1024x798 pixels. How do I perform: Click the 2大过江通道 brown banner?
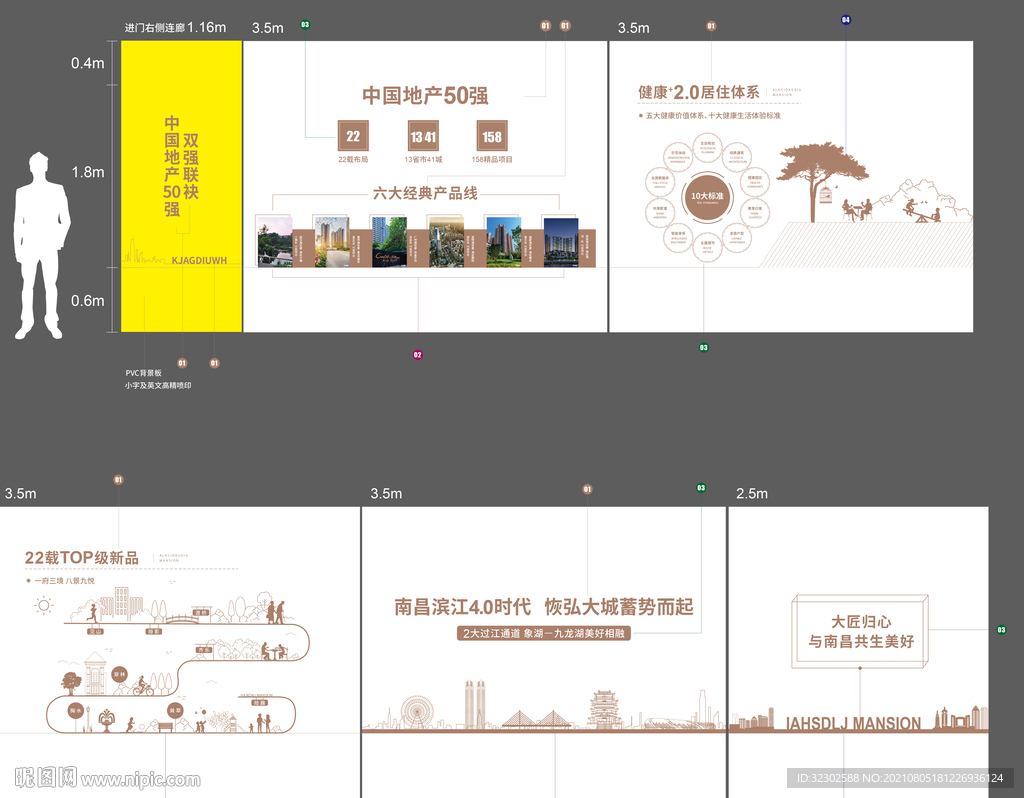click(x=544, y=633)
